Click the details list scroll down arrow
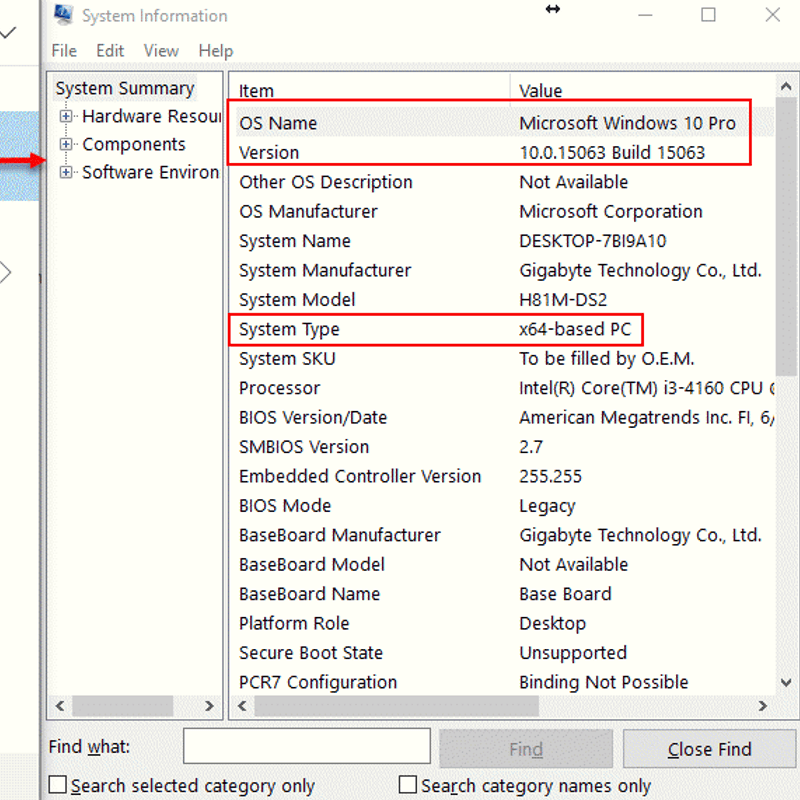This screenshot has height=800, width=800. [786, 682]
